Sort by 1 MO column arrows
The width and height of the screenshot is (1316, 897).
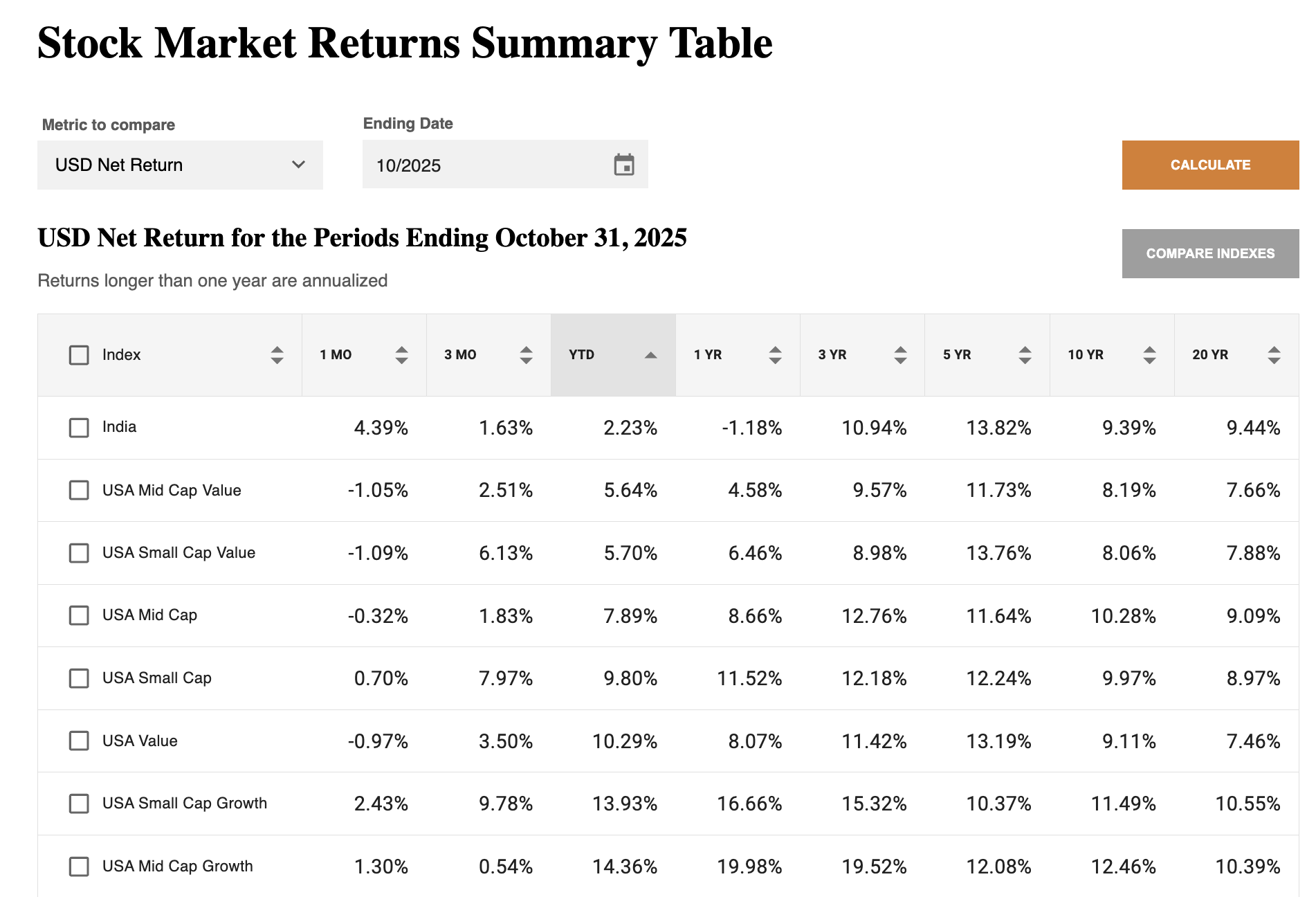401,355
